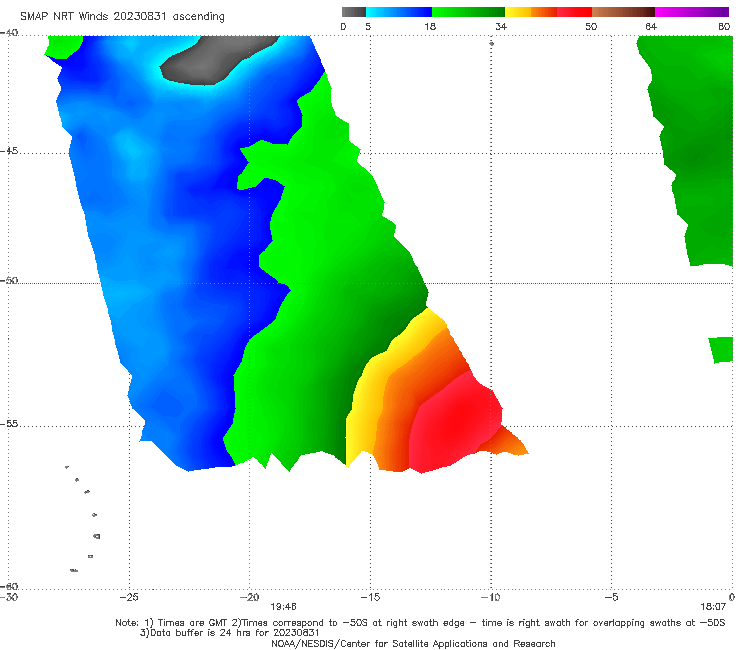The width and height of the screenshot is (740, 650).
Task: Click the latitude label '-55'
Action: click(x=9, y=423)
